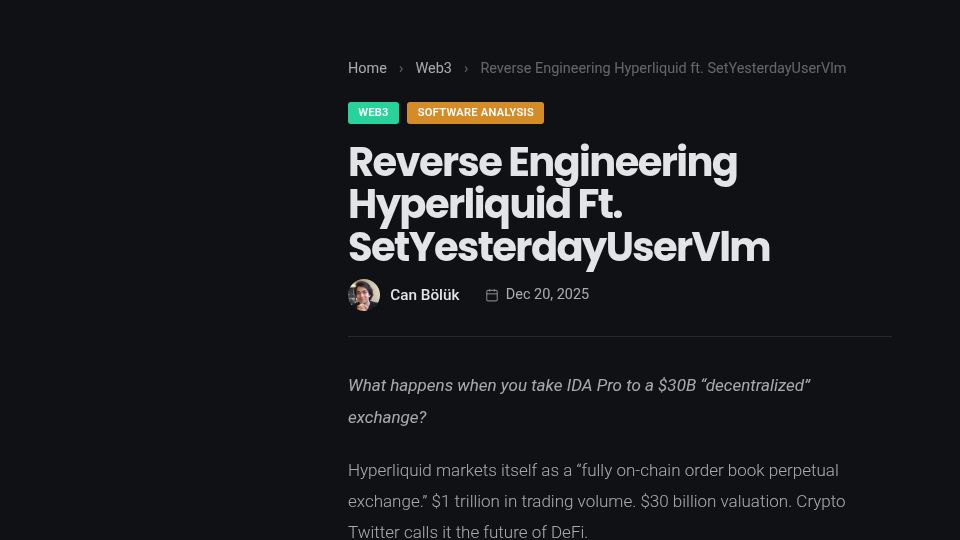Viewport: 960px width, 540px height.
Task: Select the SOFTWARE ANALYSIS category tag
Action: 475,113
